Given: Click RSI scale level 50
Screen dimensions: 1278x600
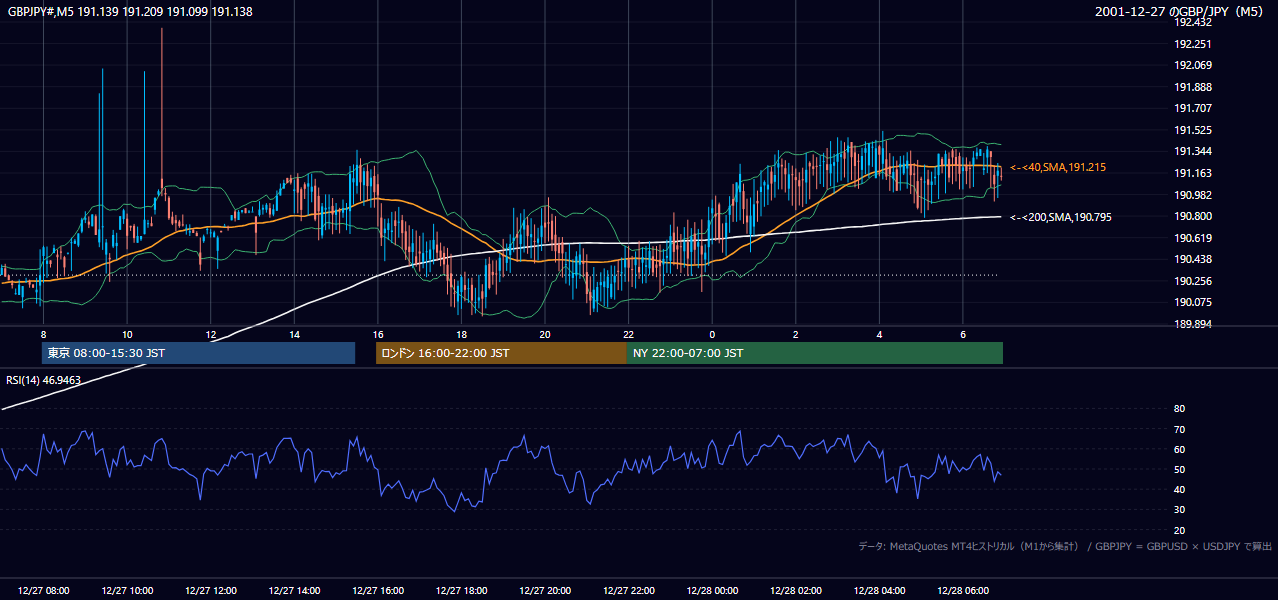Looking at the screenshot, I should 1179,469.
